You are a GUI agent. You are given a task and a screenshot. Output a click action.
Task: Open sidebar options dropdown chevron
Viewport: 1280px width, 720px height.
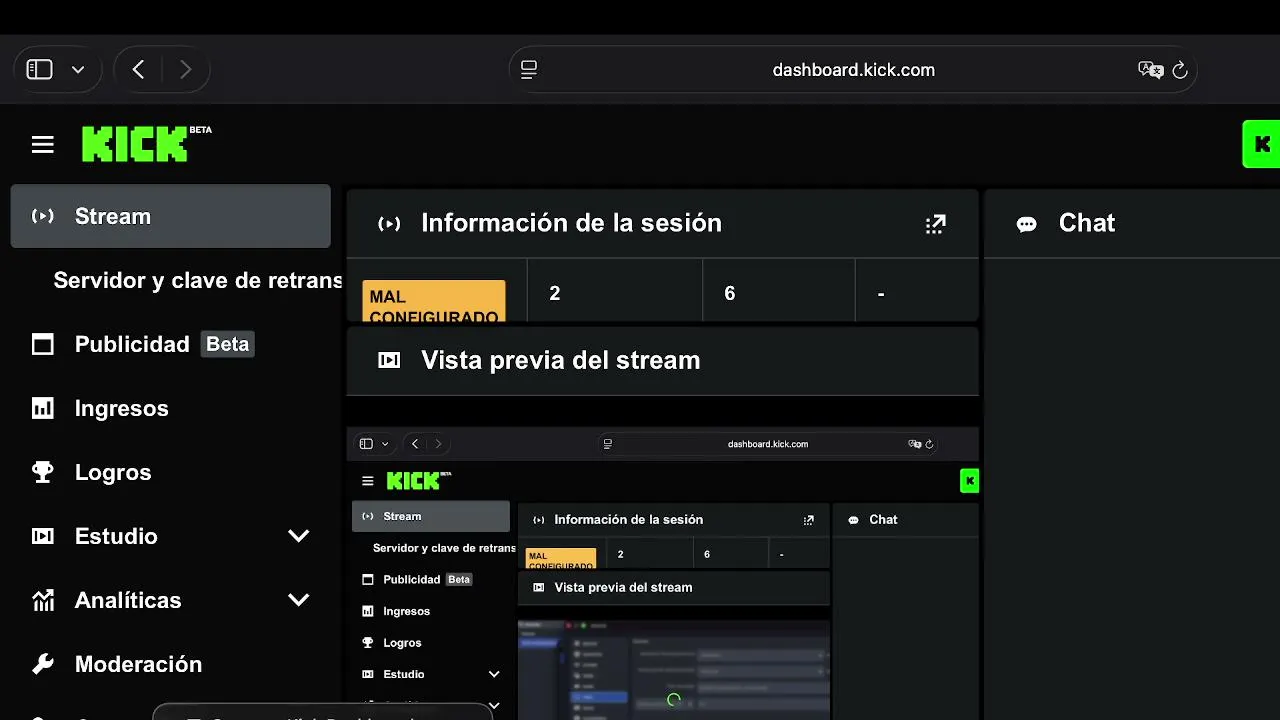coord(78,70)
